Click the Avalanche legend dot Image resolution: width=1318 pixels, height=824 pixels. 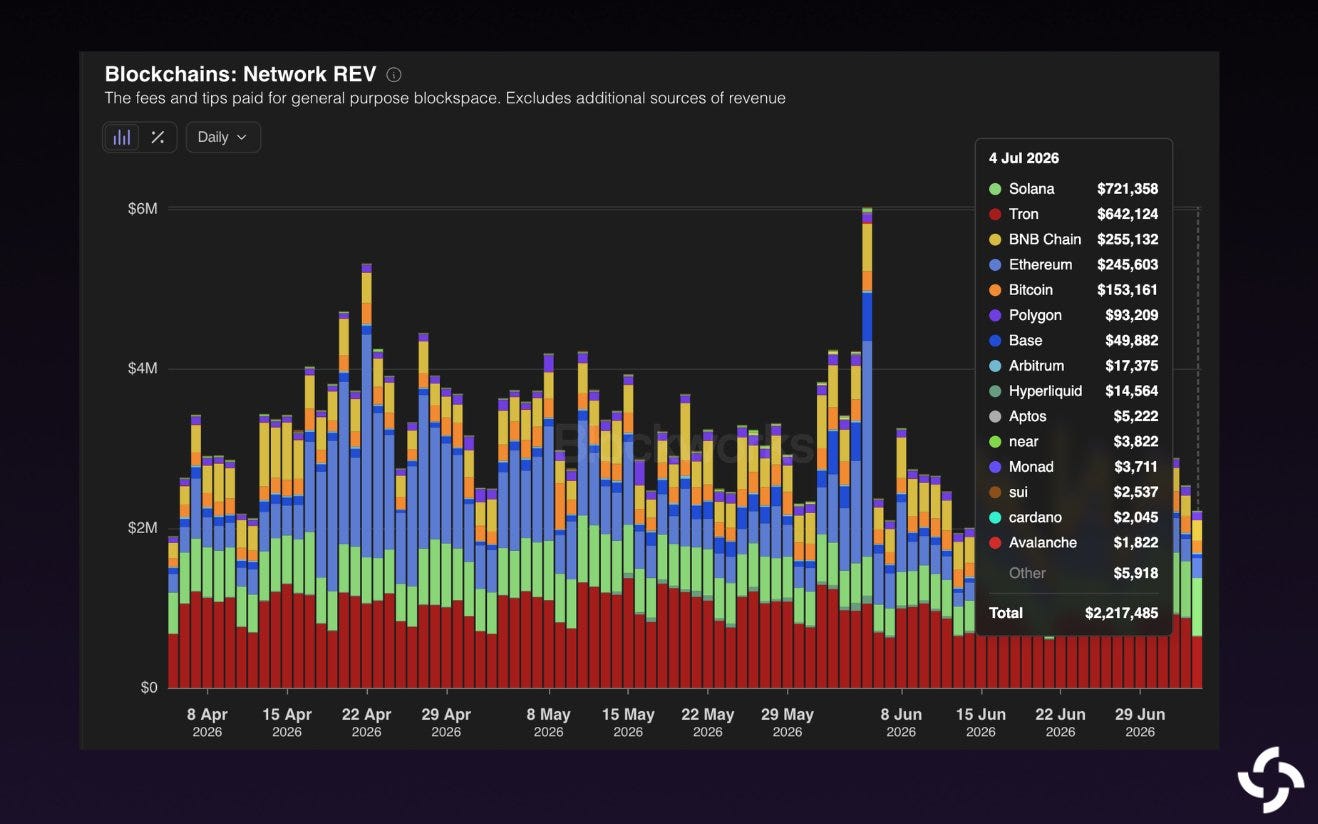(995, 543)
